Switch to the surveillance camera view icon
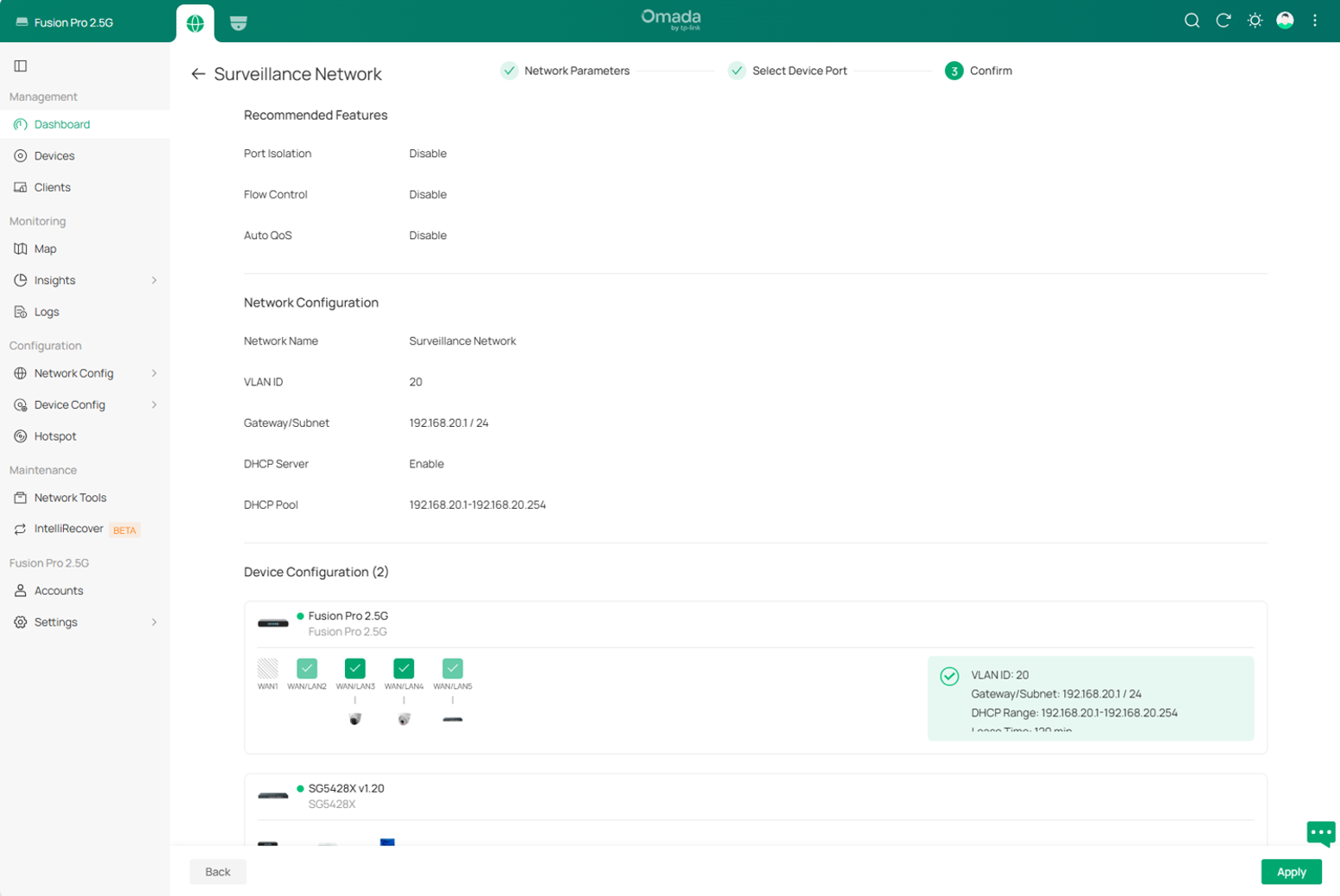The width and height of the screenshot is (1340, 896). coord(239,23)
